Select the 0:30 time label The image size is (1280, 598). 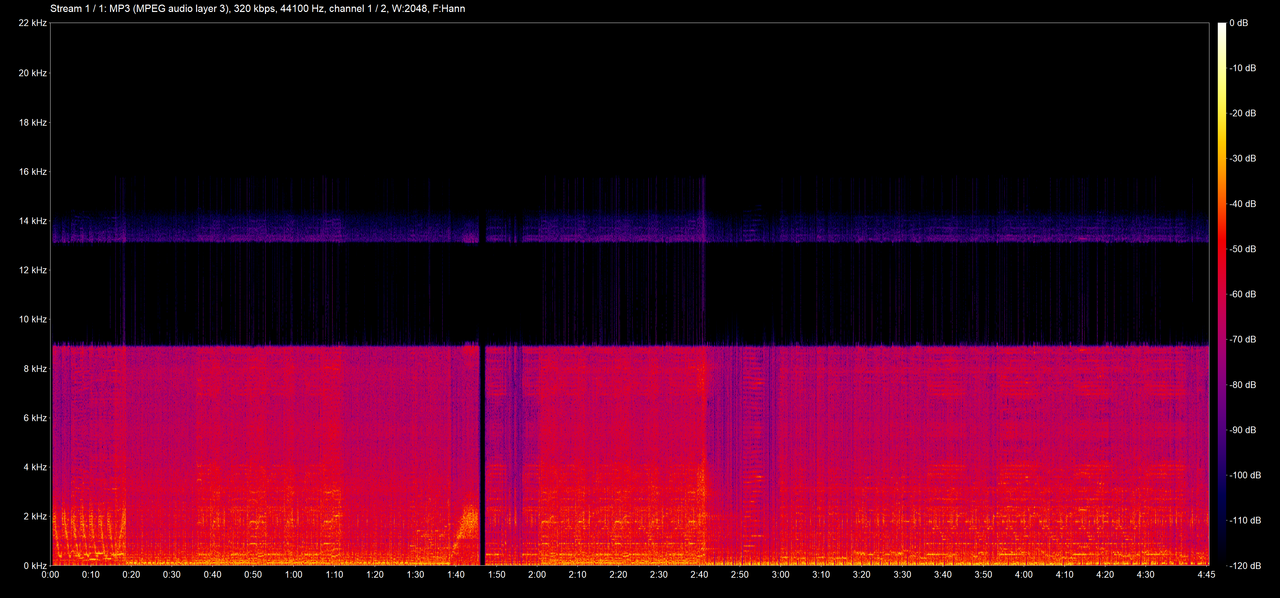pos(172,576)
